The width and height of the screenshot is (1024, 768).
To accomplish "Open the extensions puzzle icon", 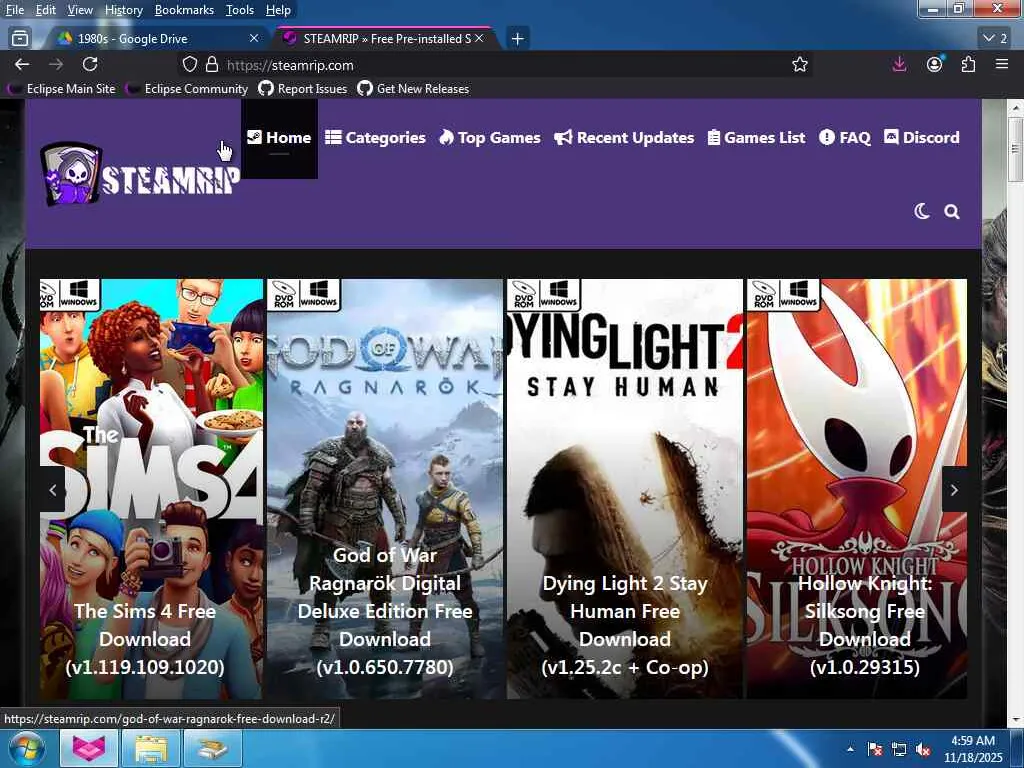I will click(968, 64).
